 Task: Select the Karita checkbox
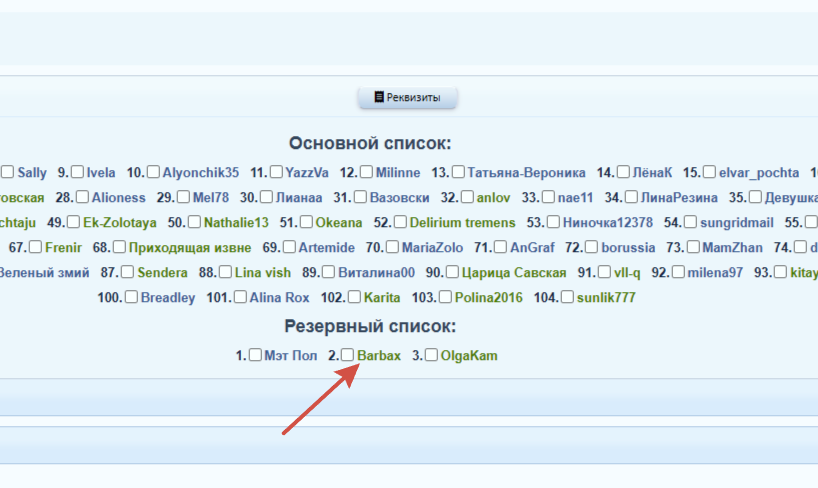pos(354,297)
